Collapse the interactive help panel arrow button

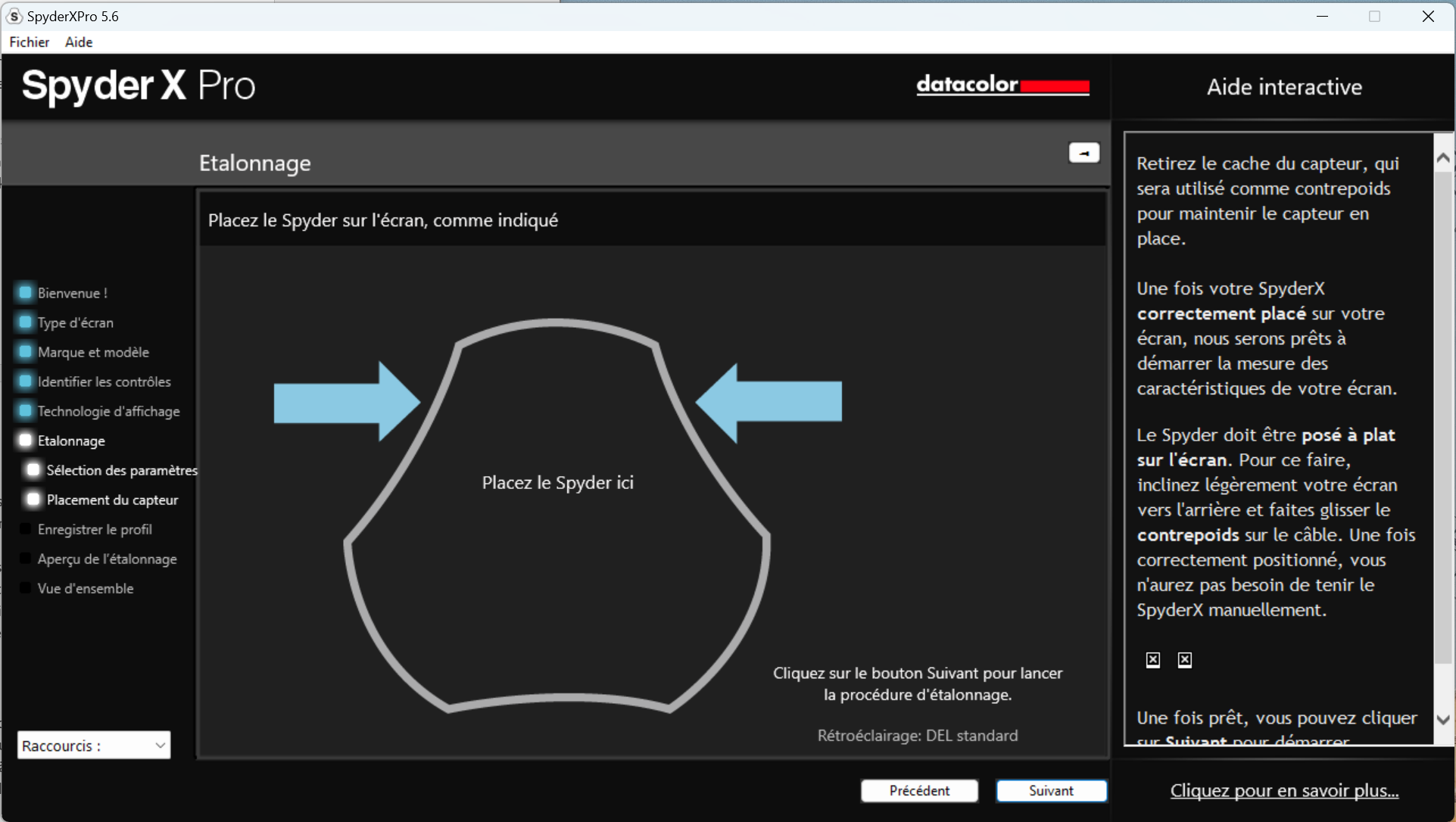(1083, 153)
